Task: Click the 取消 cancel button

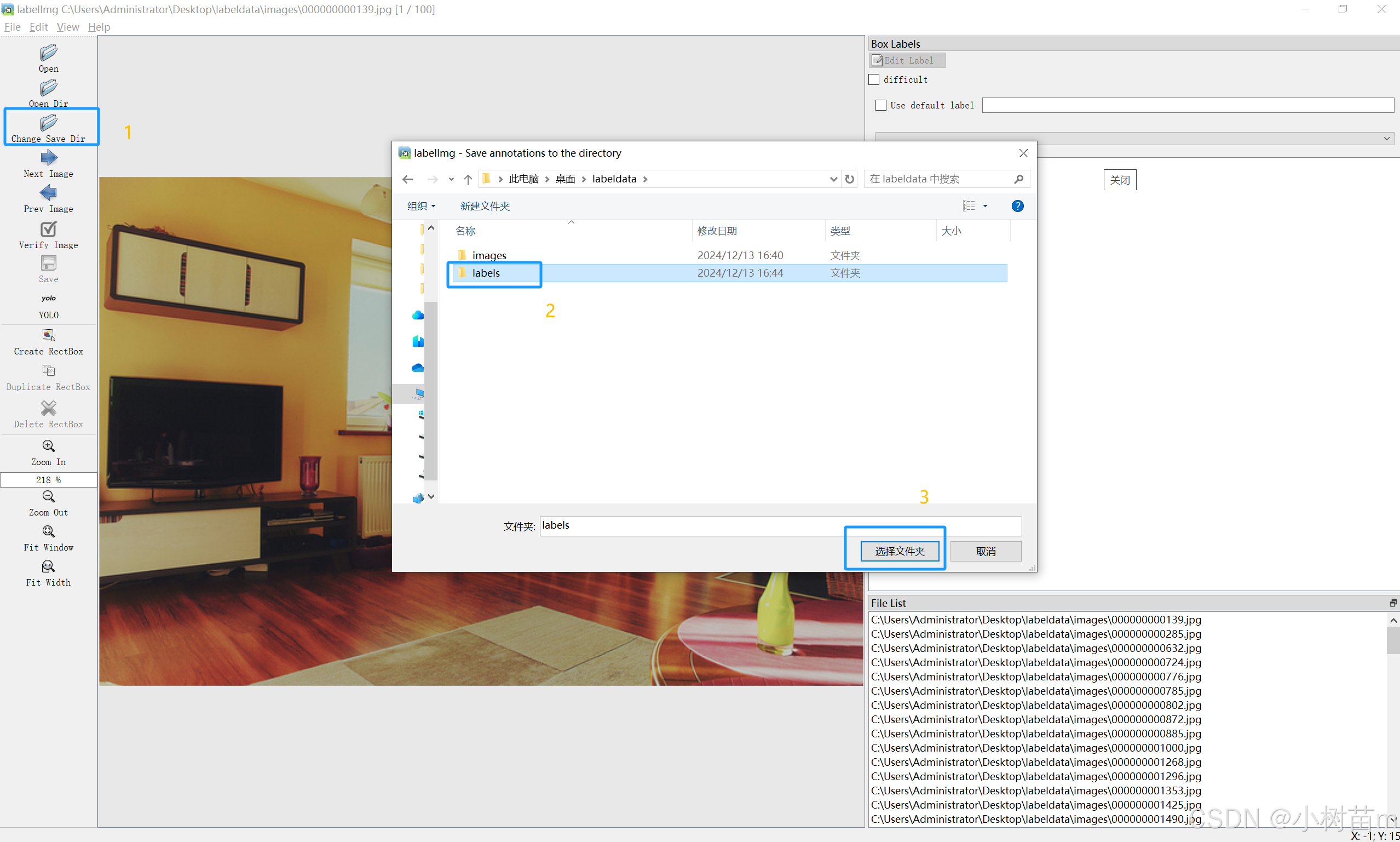Action: tap(986, 551)
